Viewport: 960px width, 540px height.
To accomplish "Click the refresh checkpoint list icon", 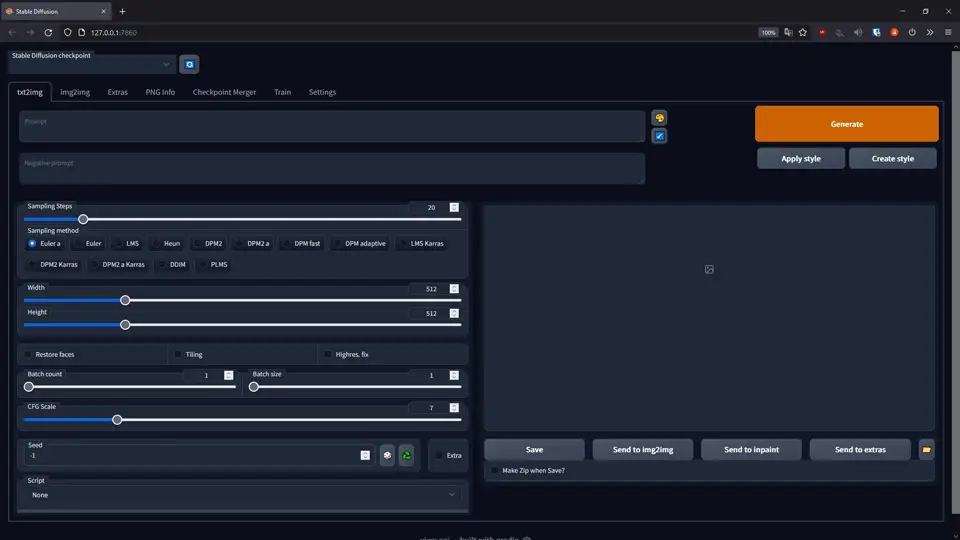I will (189, 65).
